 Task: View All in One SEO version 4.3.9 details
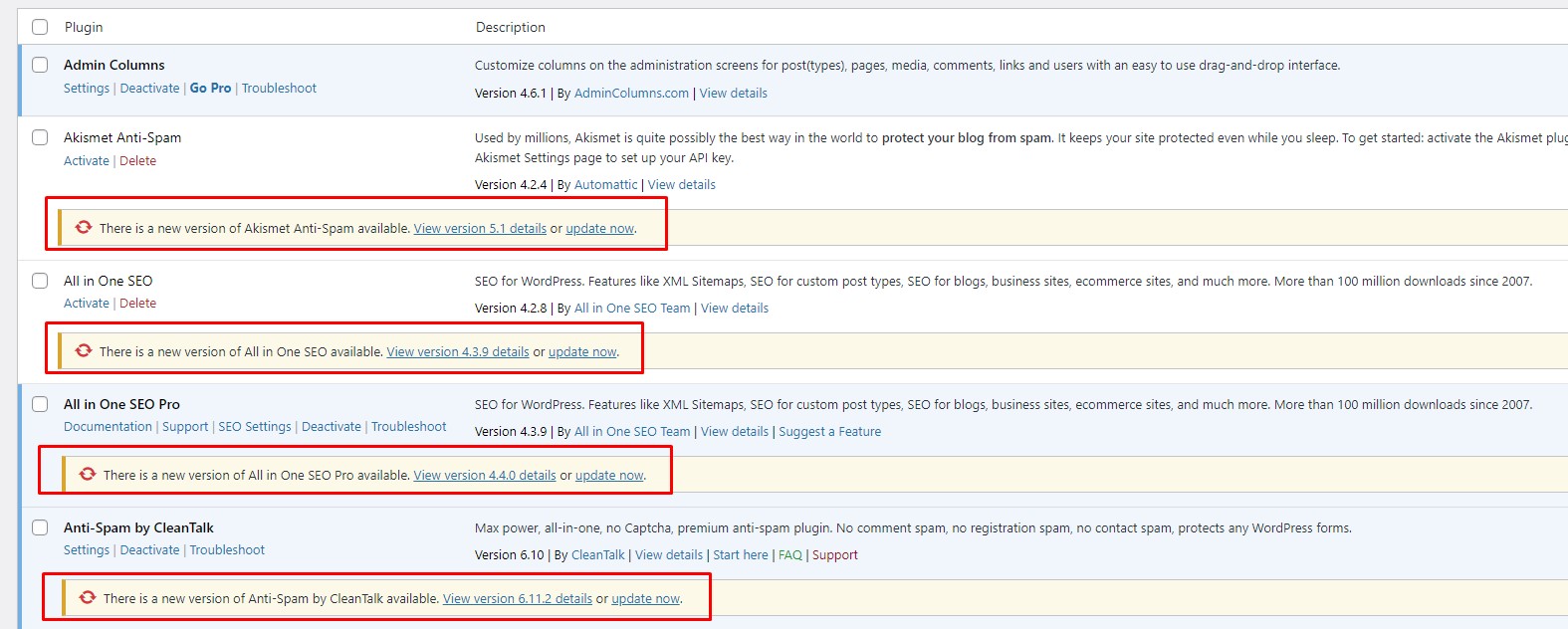pyautogui.click(x=458, y=351)
